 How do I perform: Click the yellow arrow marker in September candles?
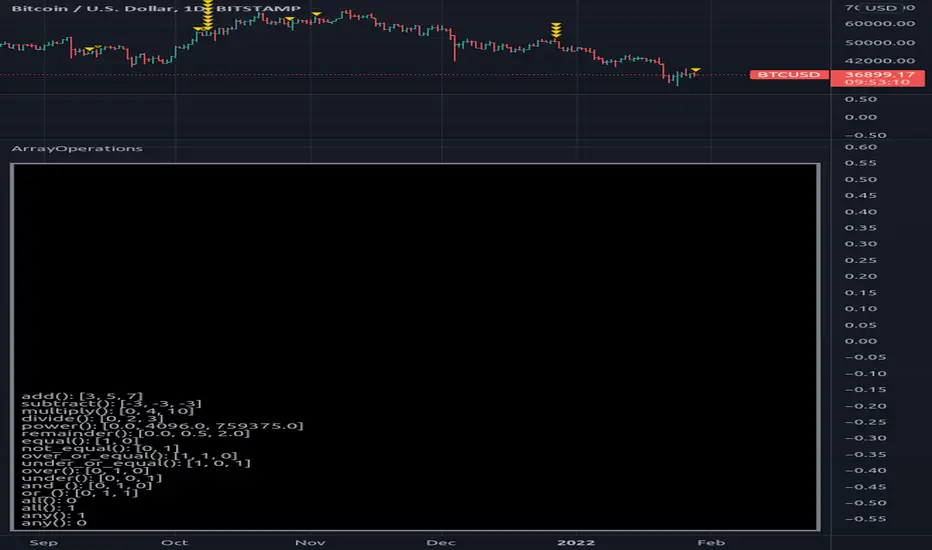90,49
